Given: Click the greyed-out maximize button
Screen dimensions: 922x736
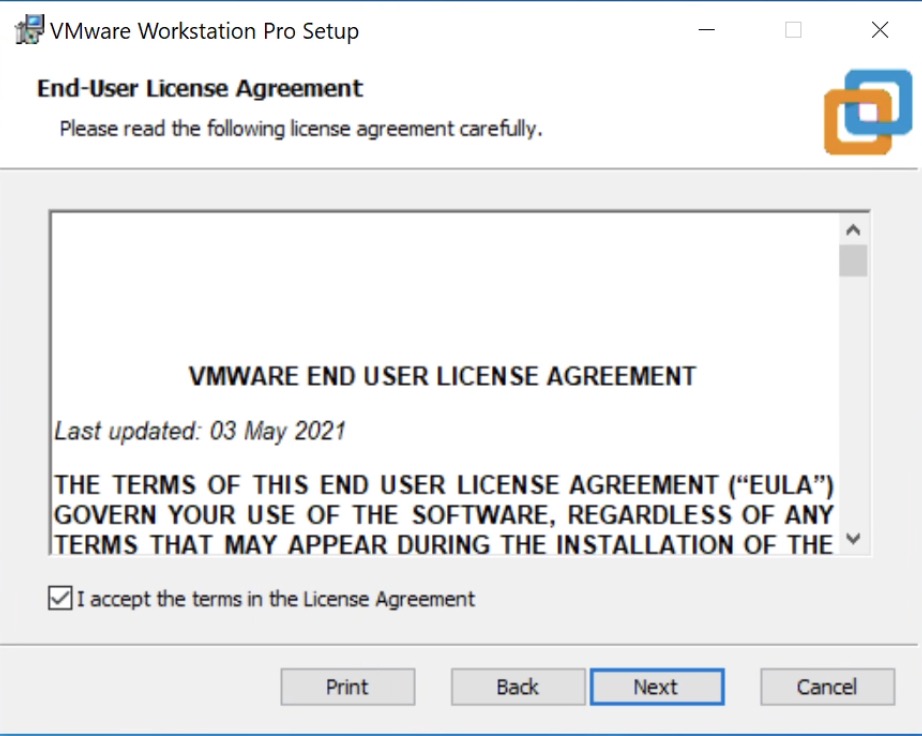Looking at the screenshot, I should pyautogui.click(x=793, y=30).
